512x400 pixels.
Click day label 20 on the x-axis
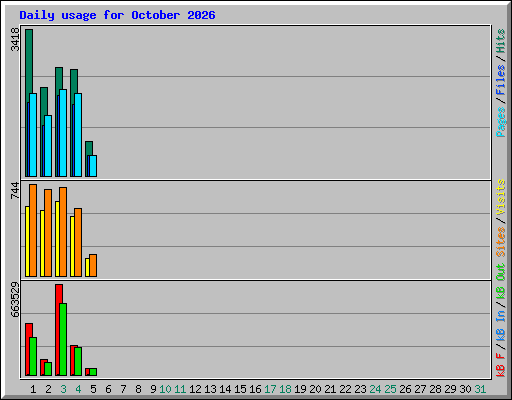pyautogui.click(x=315, y=389)
